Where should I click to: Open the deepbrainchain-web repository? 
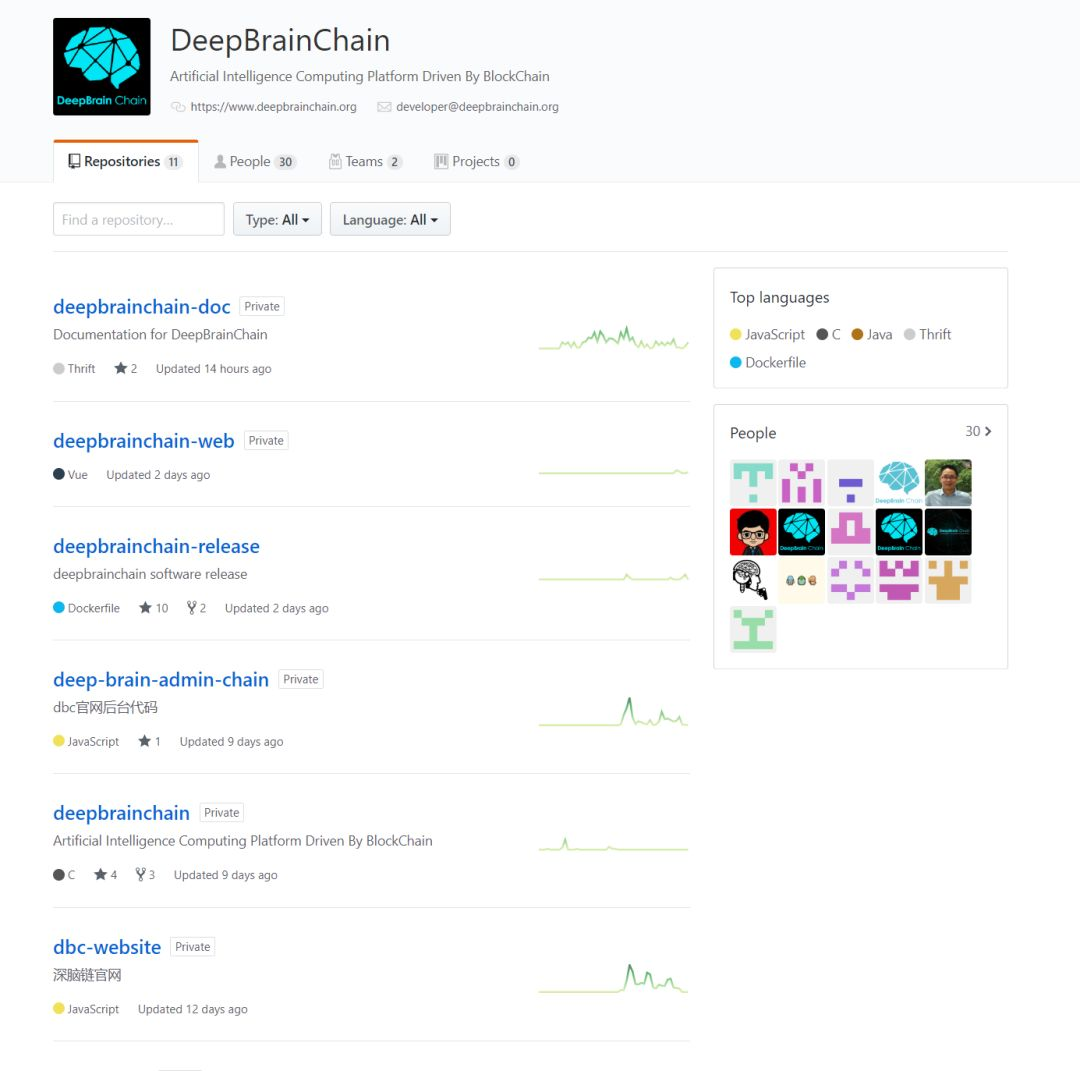coord(144,441)
